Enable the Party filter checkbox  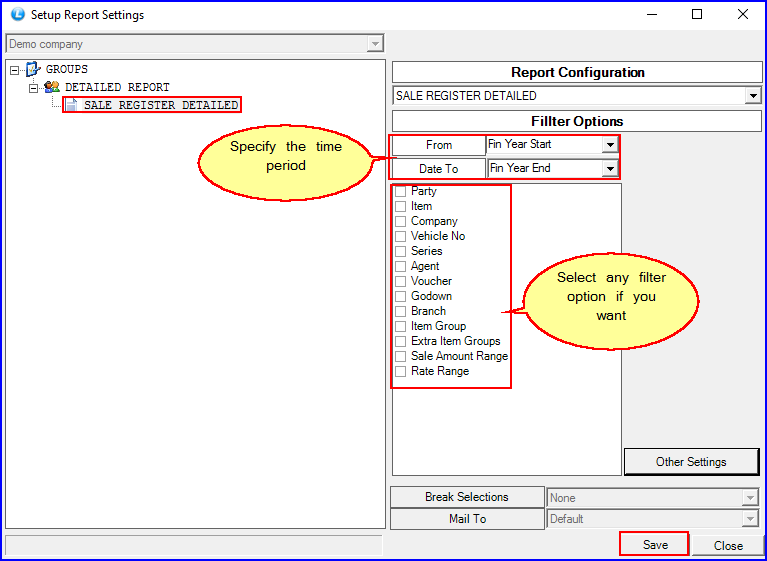tap(401, 191)
